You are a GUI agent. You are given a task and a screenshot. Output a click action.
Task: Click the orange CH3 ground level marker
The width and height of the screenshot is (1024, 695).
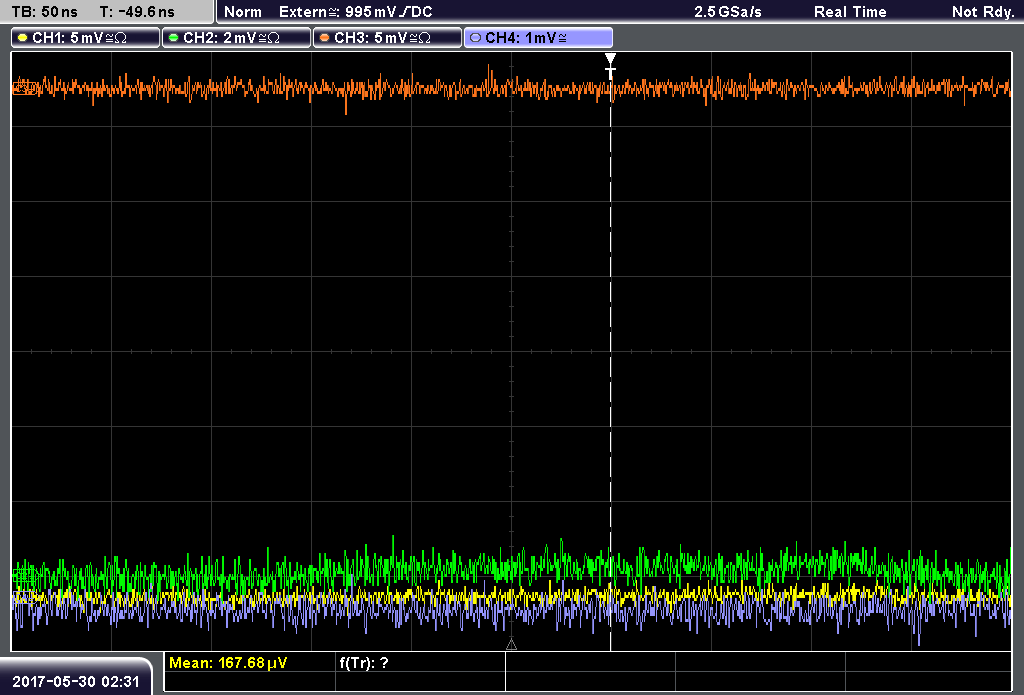25,87
